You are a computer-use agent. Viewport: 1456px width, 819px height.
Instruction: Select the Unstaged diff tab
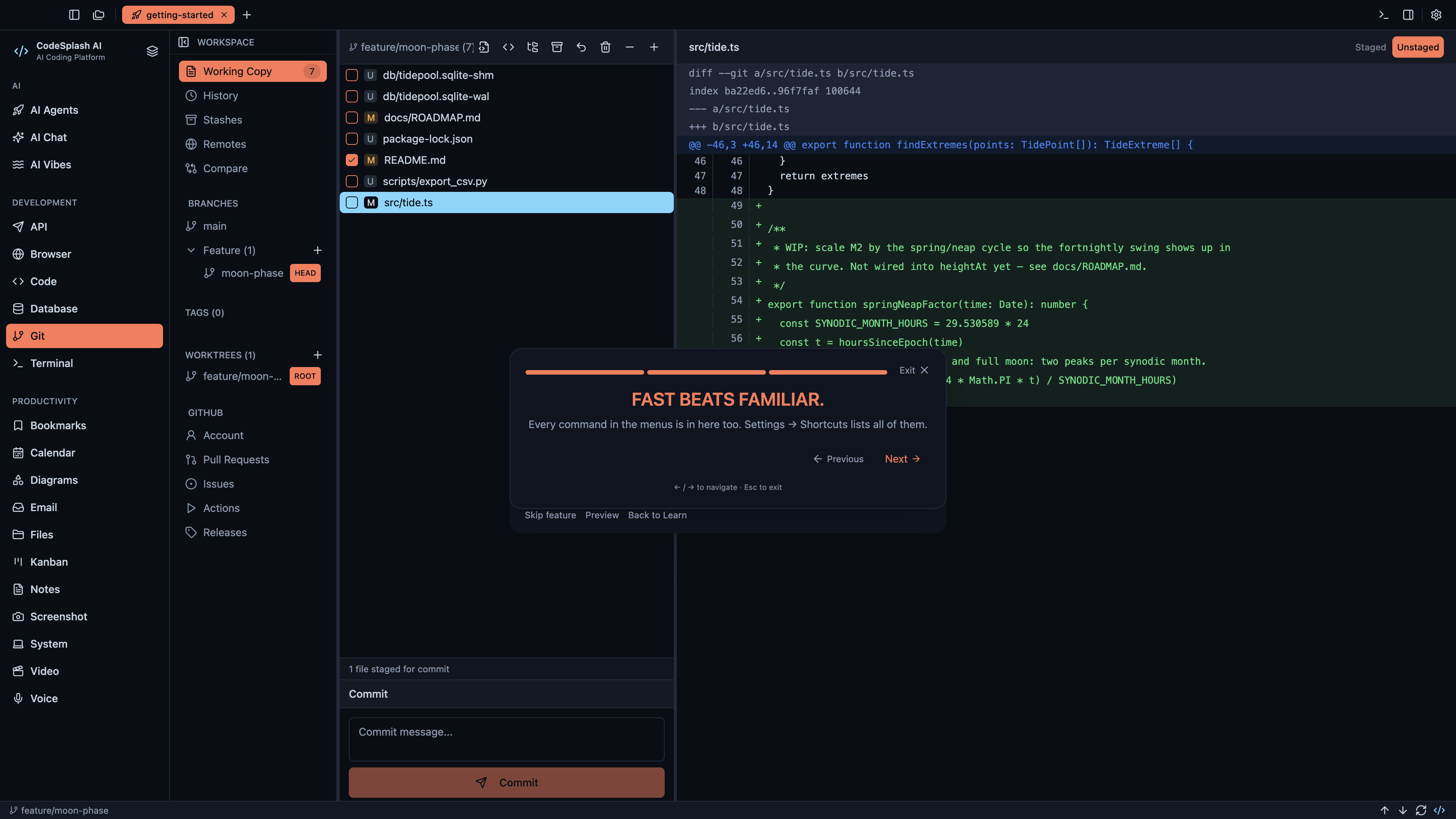point(1418,47)
